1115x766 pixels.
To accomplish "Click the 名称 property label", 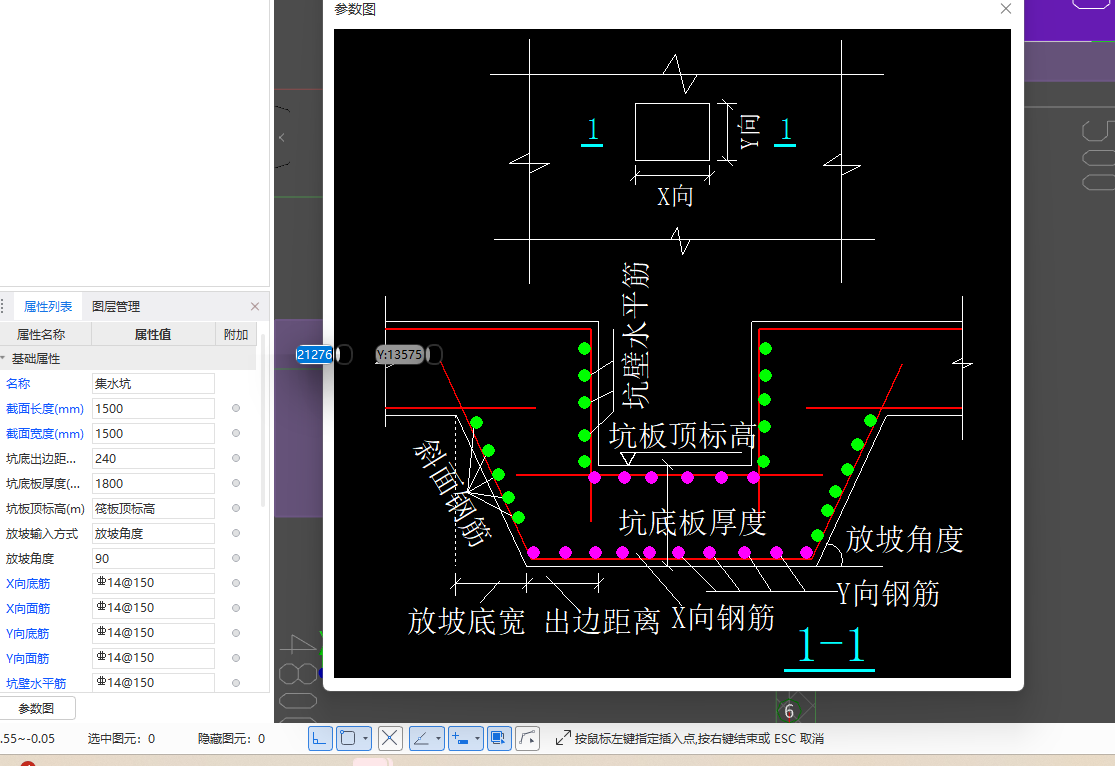I will [x=18, y=383].
